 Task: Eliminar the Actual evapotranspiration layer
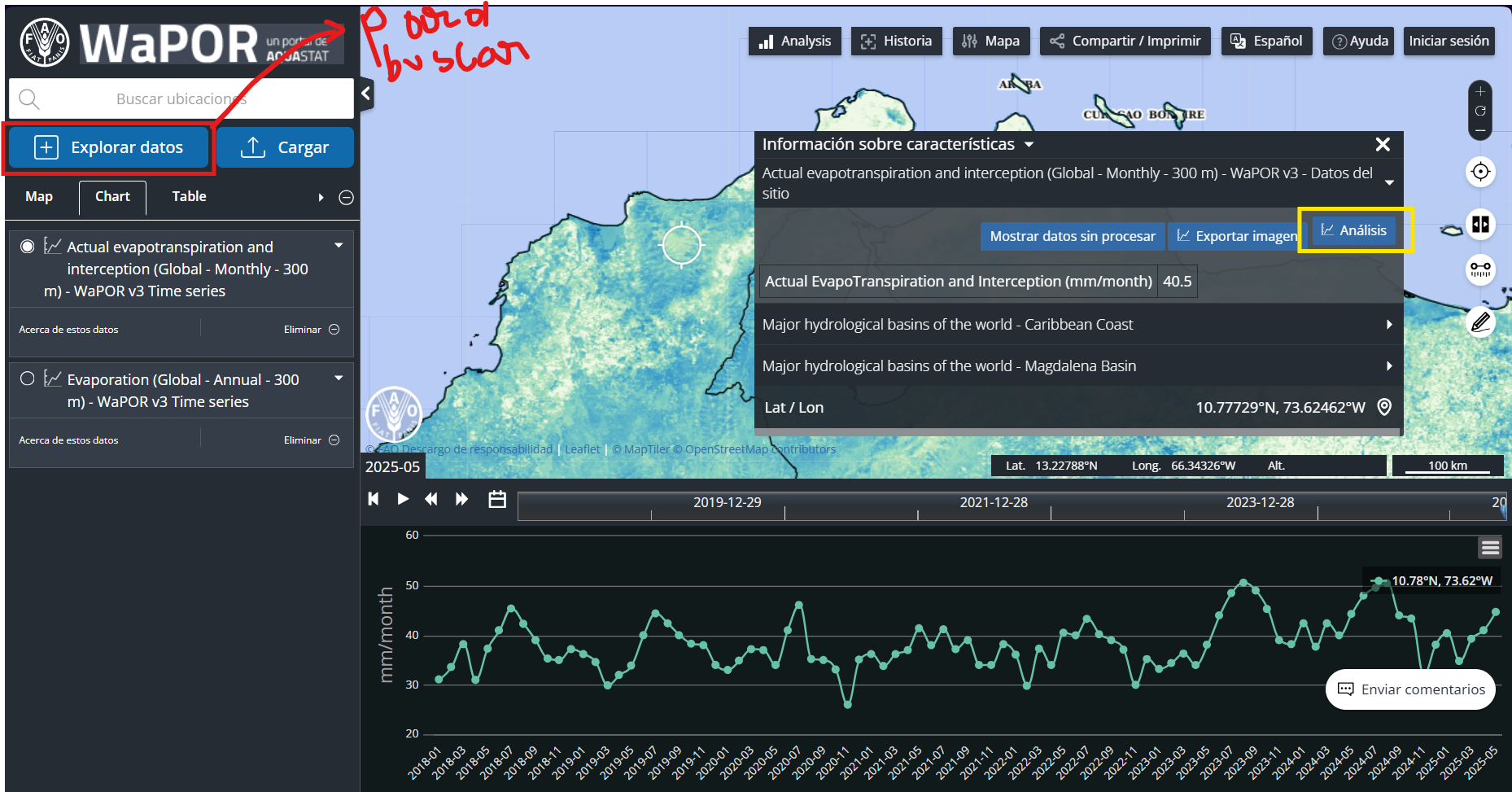pos(312,330)
